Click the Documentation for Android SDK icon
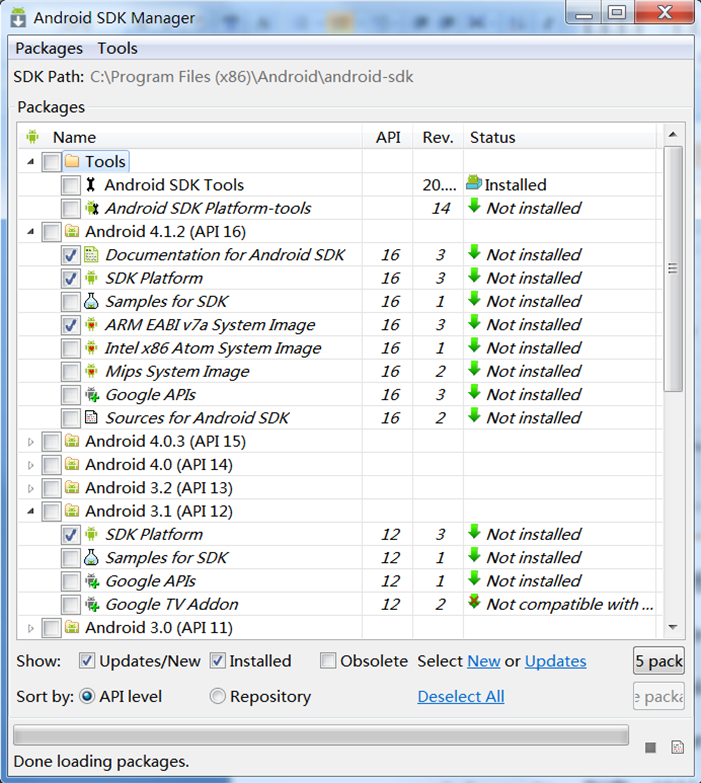Image resolution: width=701 pixels, height=783 pixels. [x=91, y=255]
